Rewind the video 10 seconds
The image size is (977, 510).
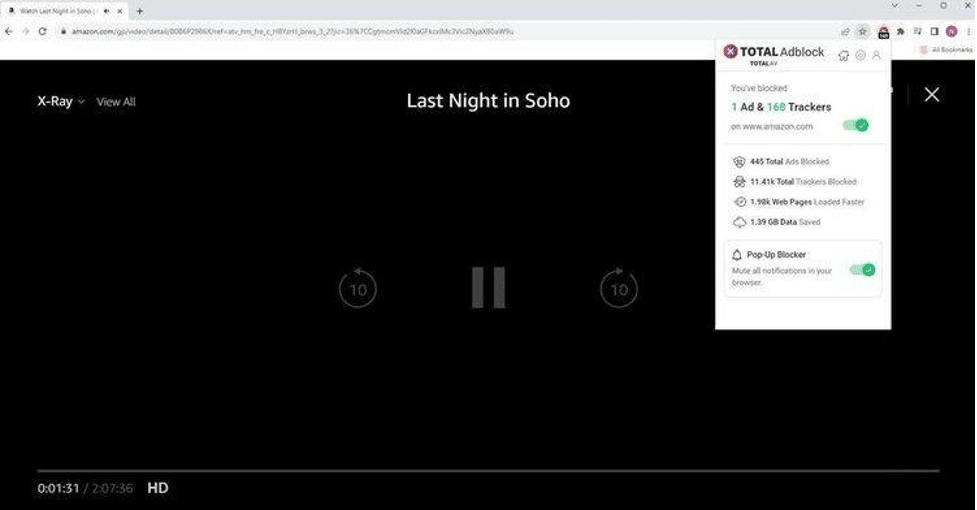tap(358, 288)
